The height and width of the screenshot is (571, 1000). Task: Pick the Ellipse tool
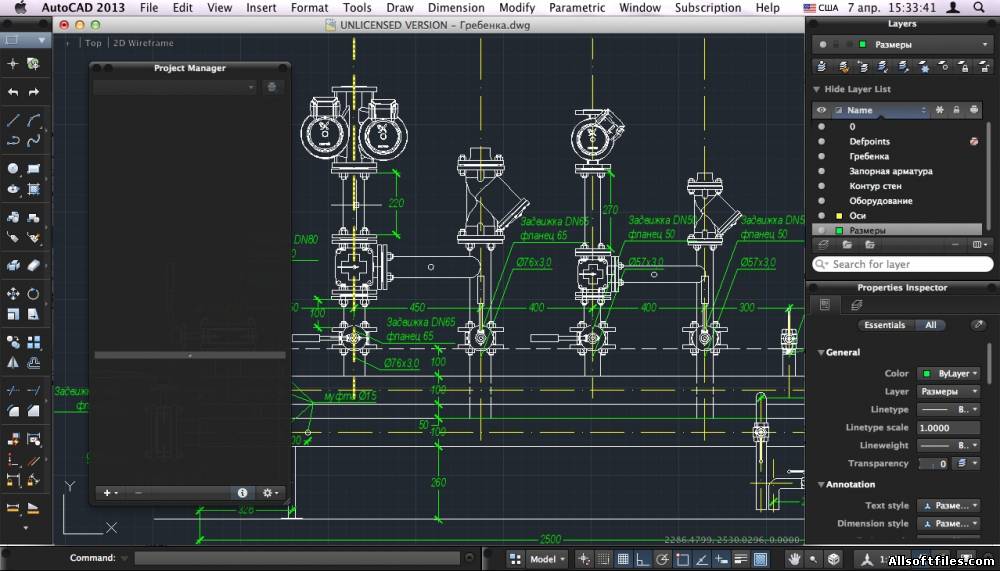13,189
